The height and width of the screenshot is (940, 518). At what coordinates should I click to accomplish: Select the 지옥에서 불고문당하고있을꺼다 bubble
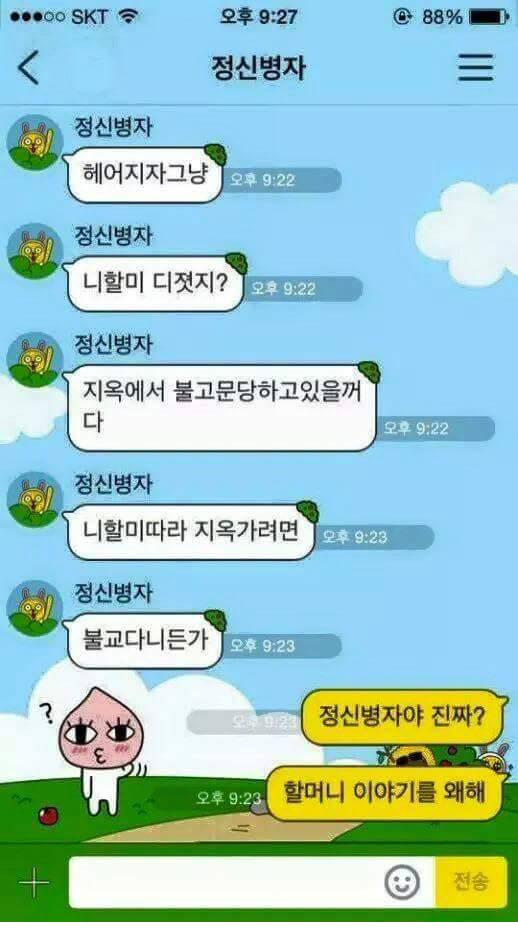(x=221, y=408)
